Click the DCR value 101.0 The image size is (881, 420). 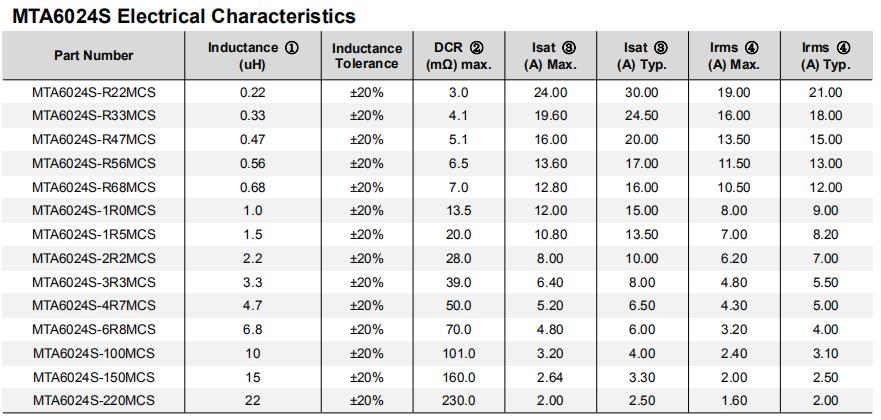click(x=458, y=353)
